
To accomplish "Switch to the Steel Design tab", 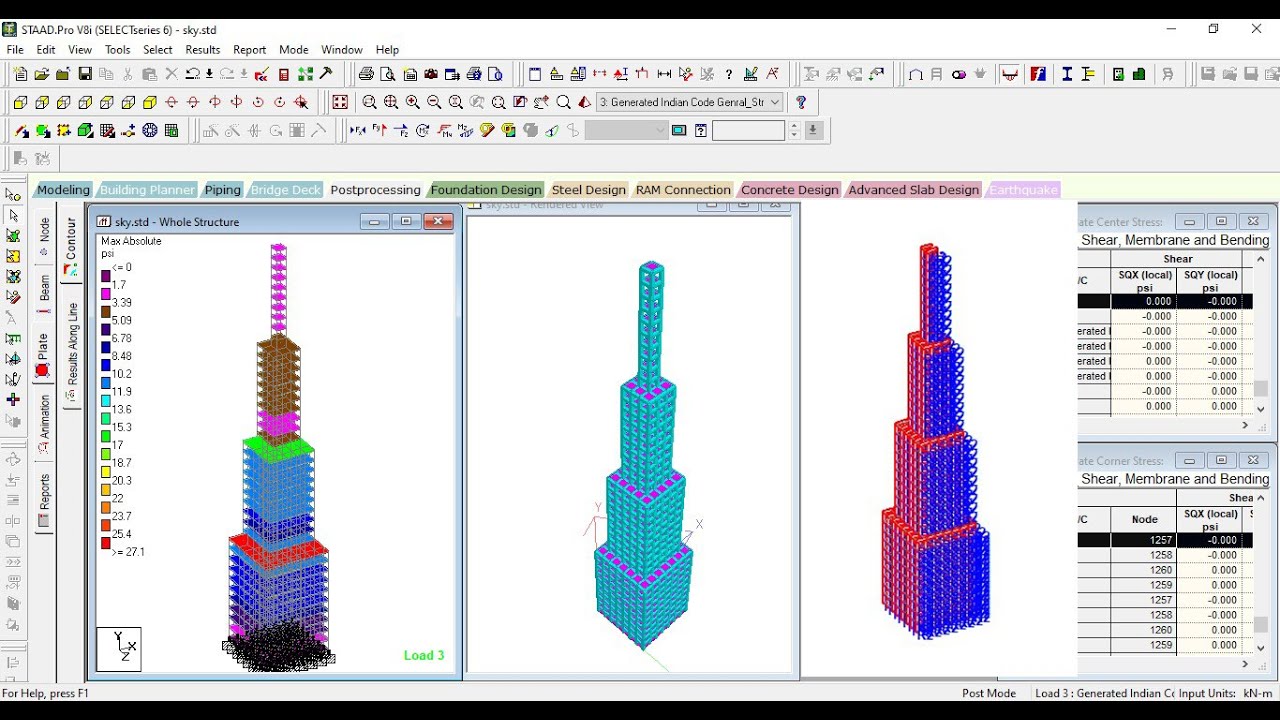I will [x=588, y=189].
